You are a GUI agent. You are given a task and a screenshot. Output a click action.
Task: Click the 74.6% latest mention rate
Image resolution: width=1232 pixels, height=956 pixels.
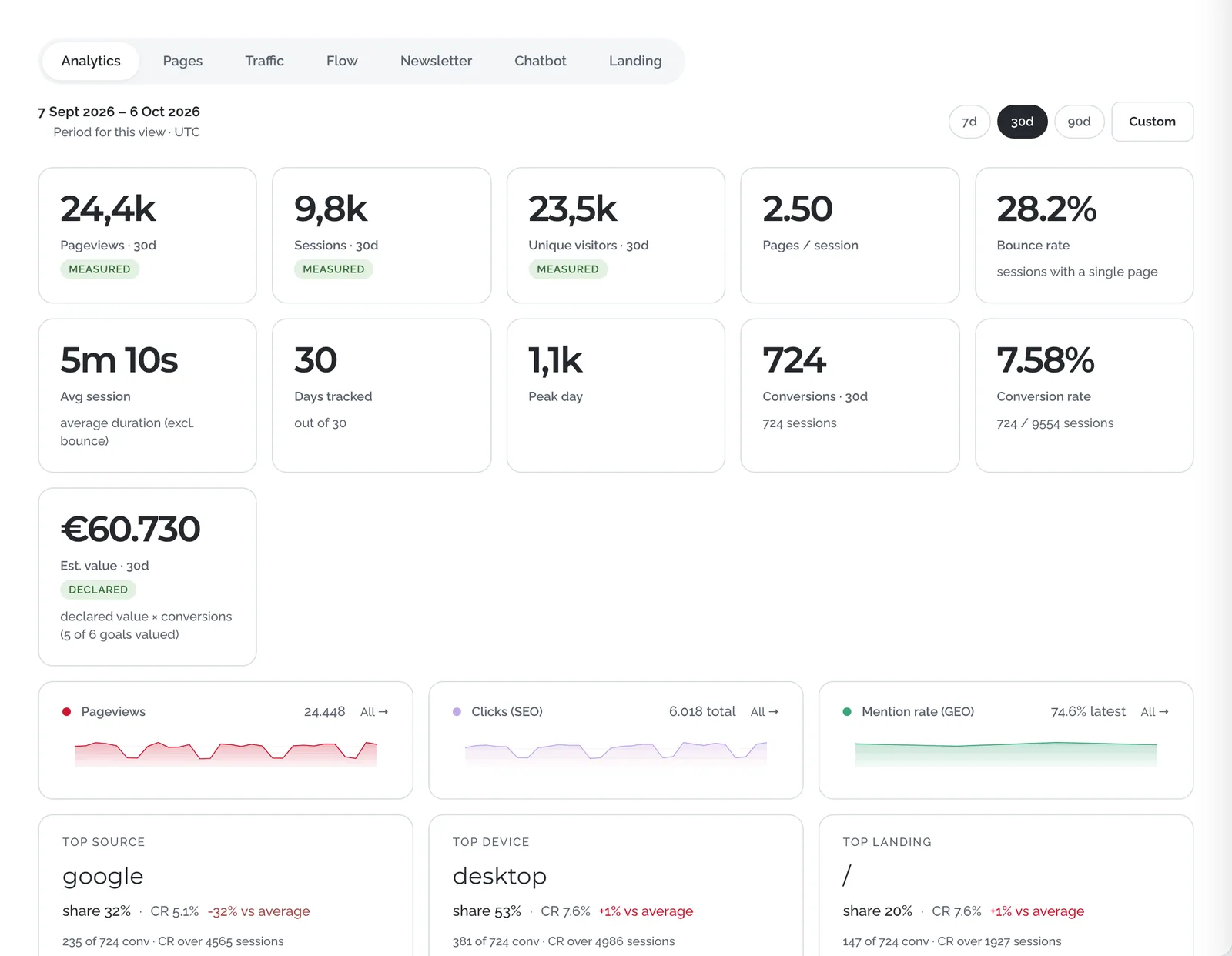point(1088,712)
